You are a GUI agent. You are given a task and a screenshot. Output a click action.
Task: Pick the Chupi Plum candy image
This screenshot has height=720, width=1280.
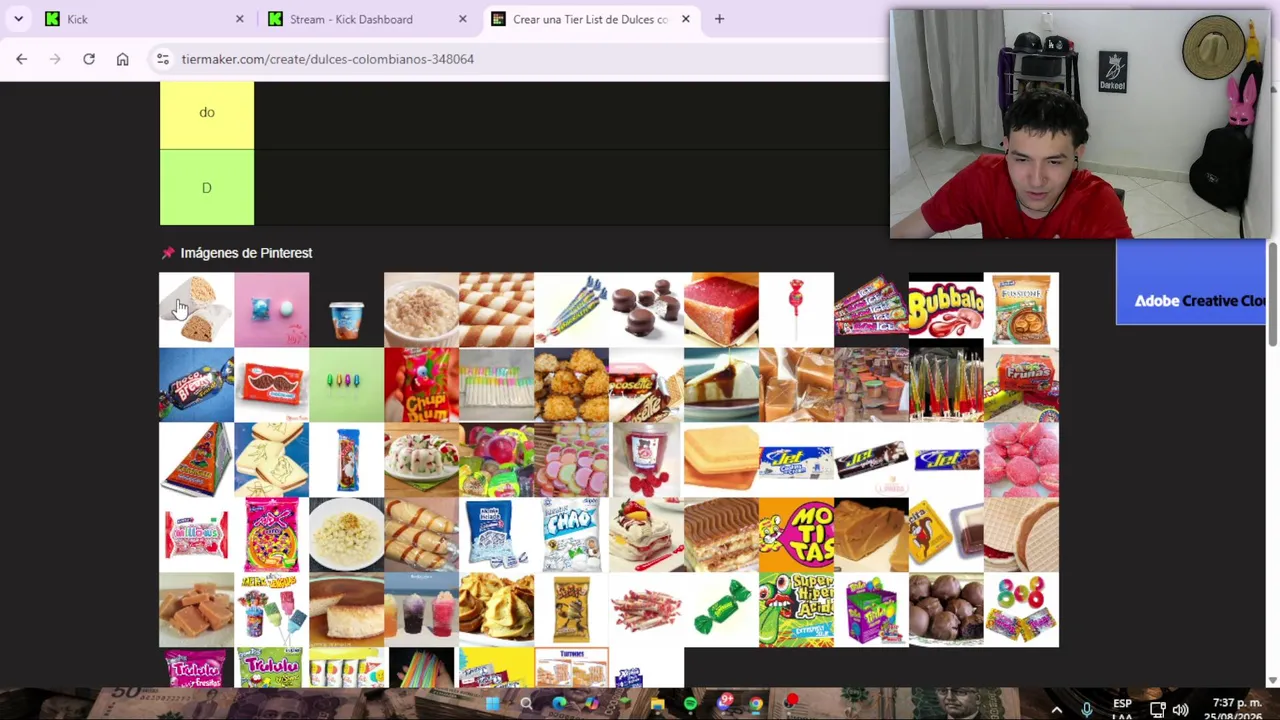pyautogui.click(x=421, y=385)
